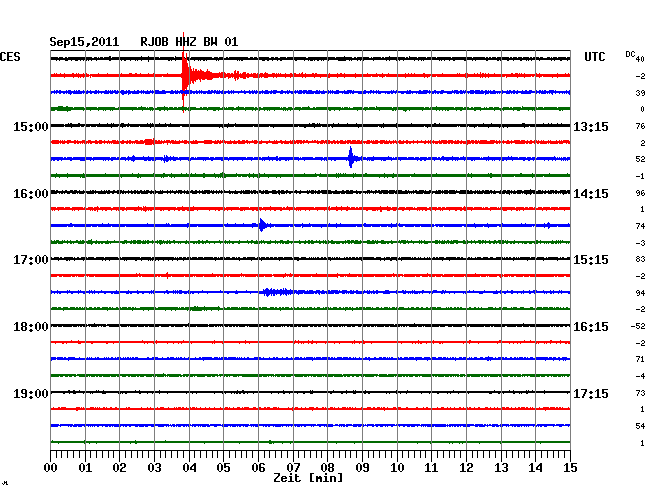Image resolution: width=650 pixels, height=494 pixels.
Task: Click DC offset value 96
Action: tap(640, 193)
